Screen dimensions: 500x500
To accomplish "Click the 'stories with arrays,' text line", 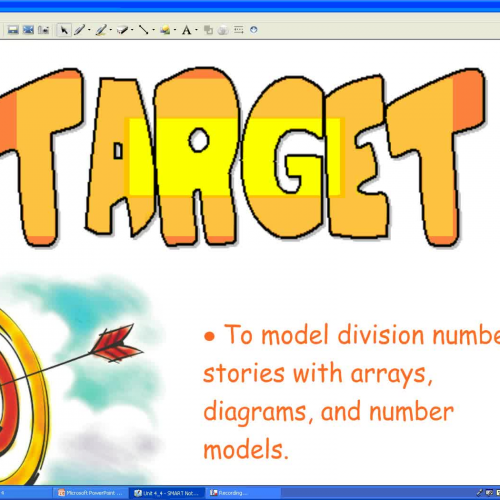I will 318,374.
